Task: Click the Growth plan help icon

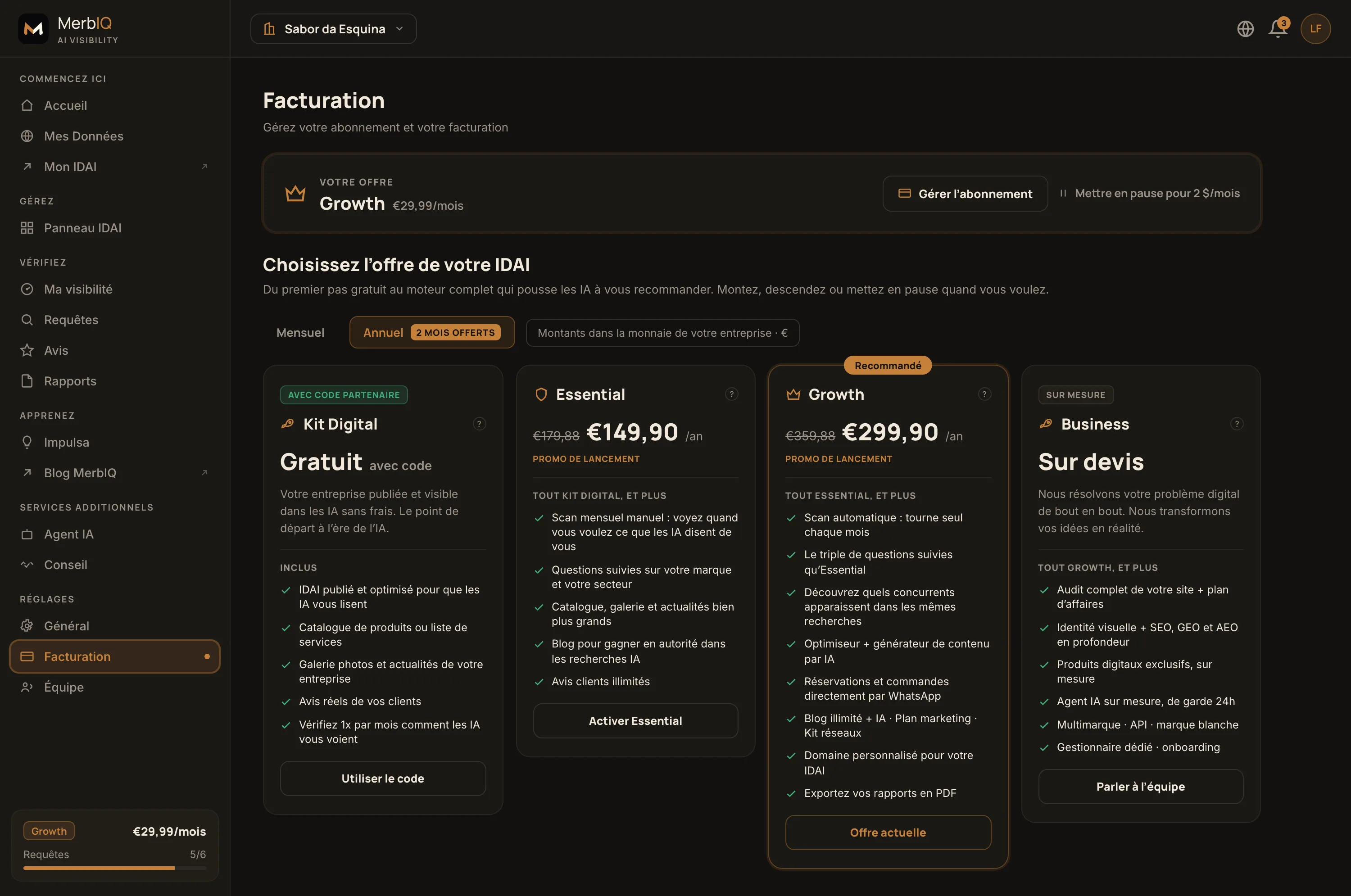Action: pos(984,394)
